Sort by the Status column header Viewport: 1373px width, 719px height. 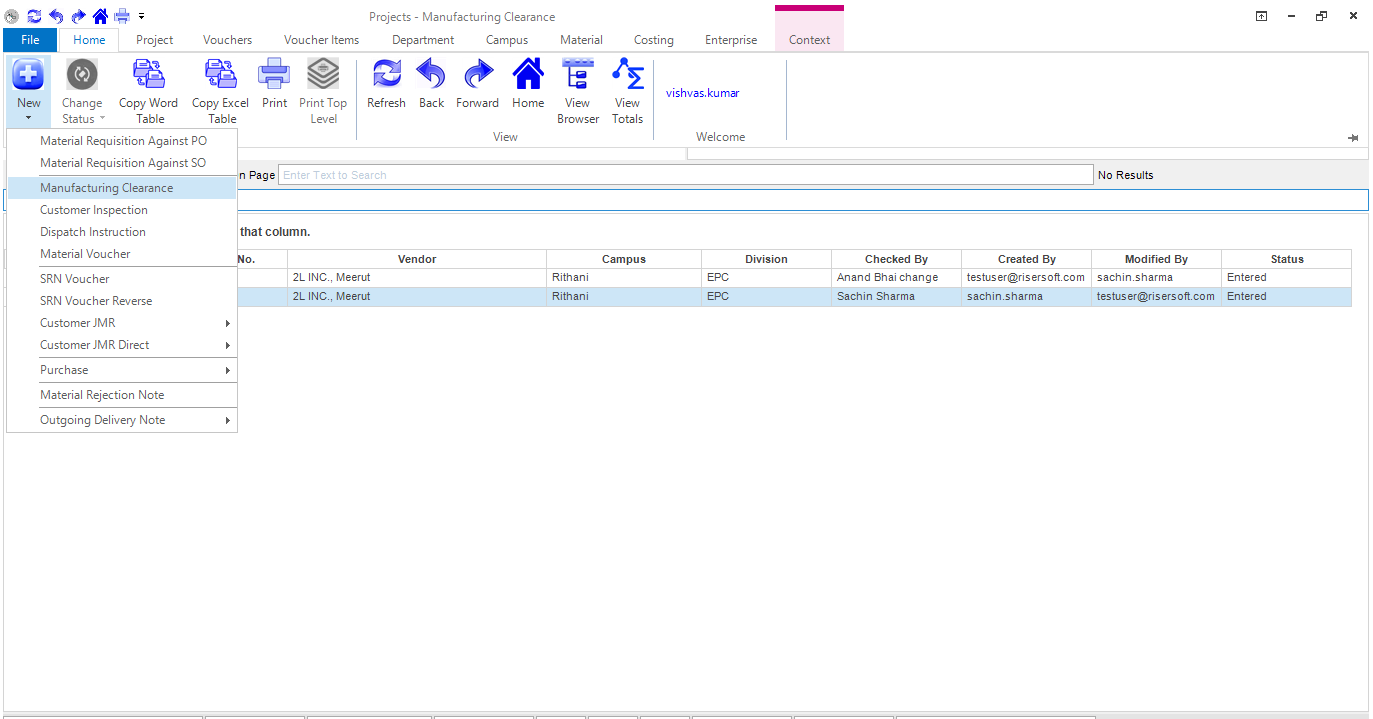pyautogui.click(x=1287, y=259)
